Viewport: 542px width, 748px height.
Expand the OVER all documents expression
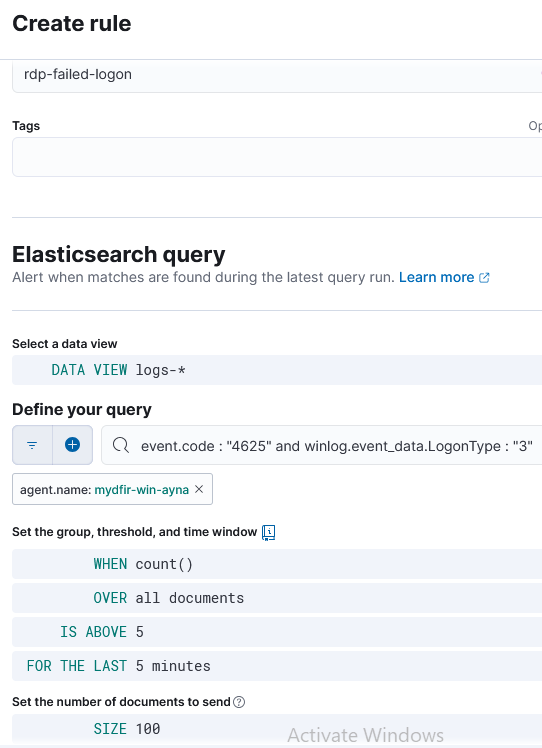pos(277,598)
